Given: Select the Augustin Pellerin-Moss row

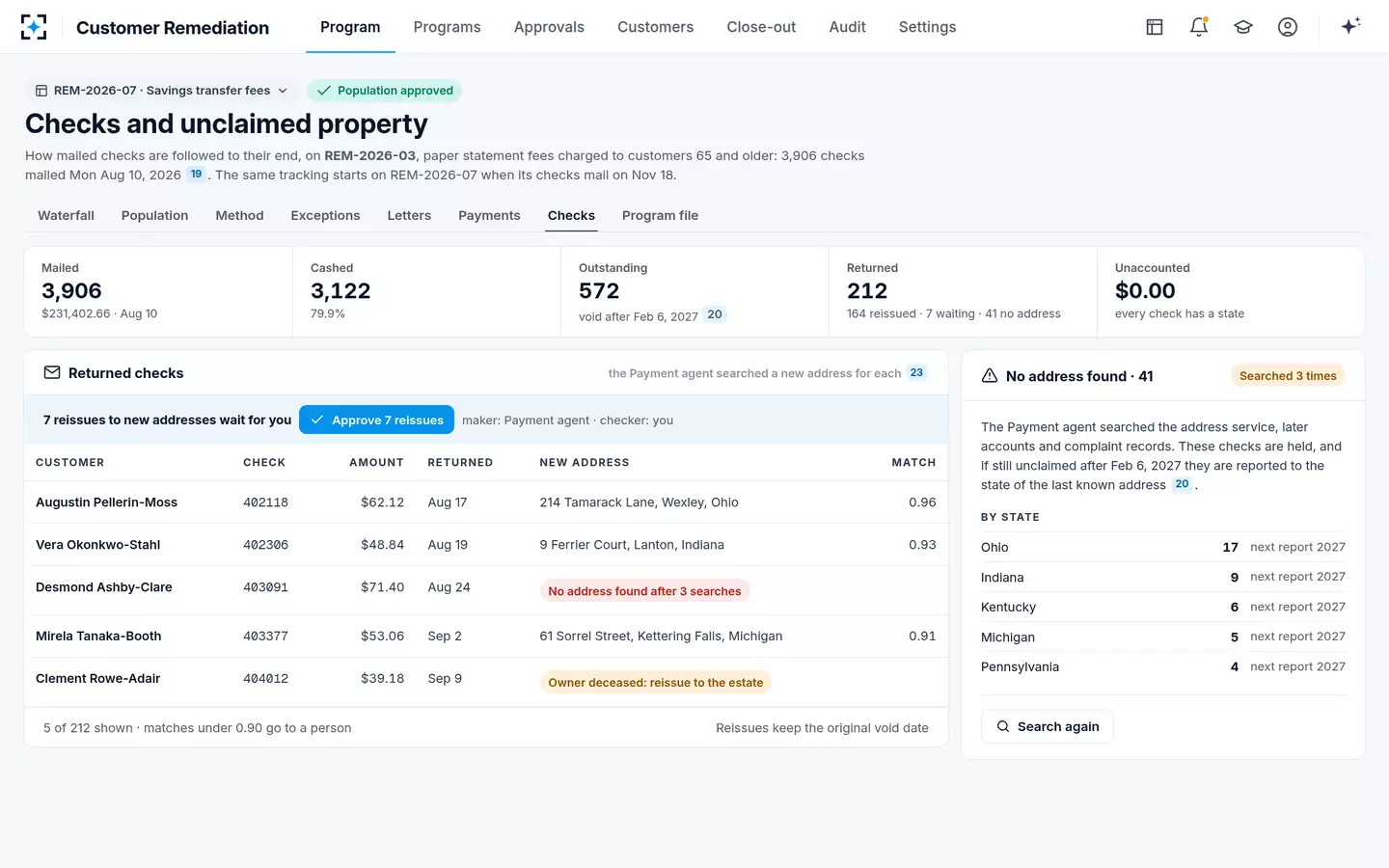Looking at the screenshot, I should 486,502.
